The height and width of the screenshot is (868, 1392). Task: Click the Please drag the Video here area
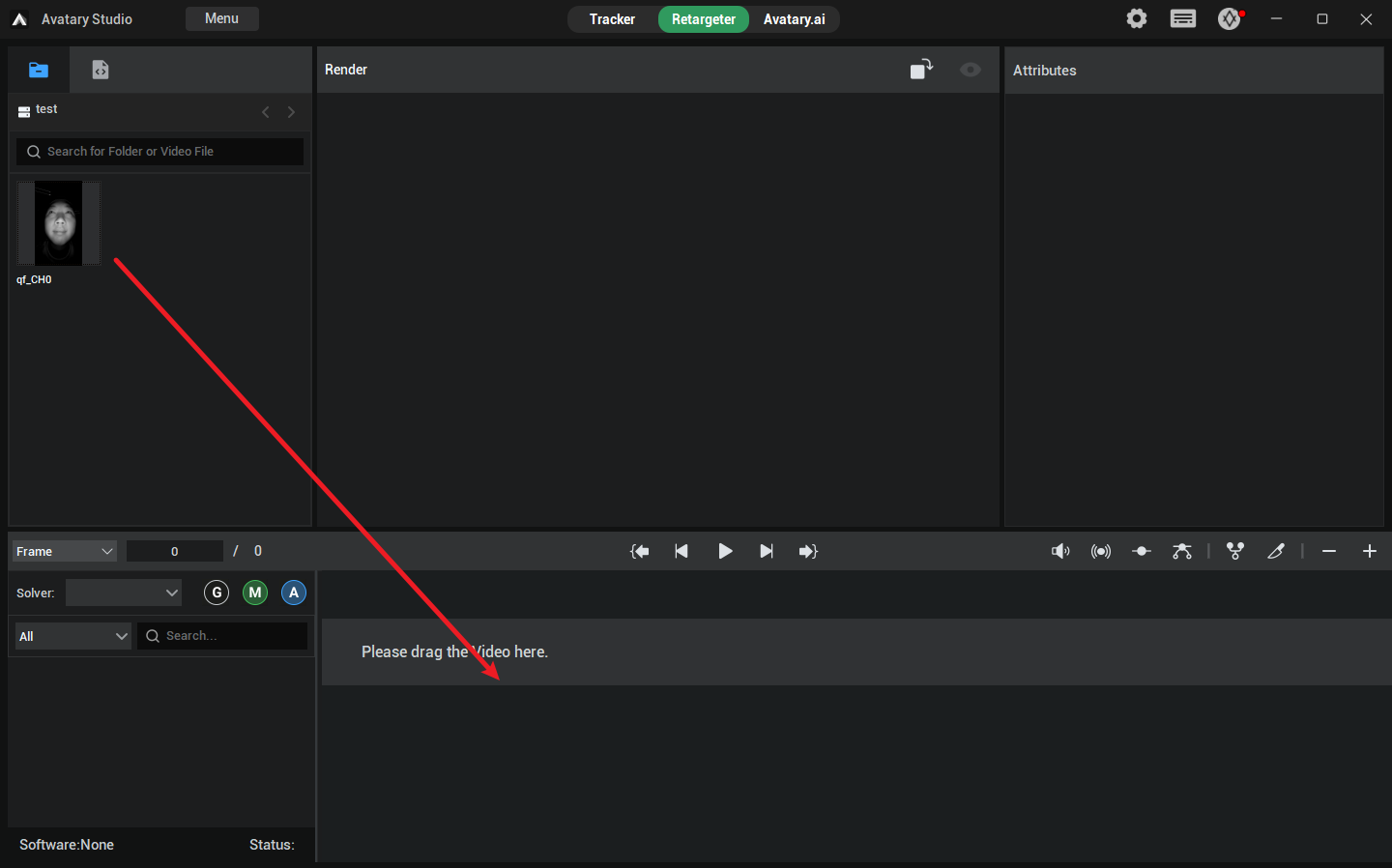click(856, 652)
